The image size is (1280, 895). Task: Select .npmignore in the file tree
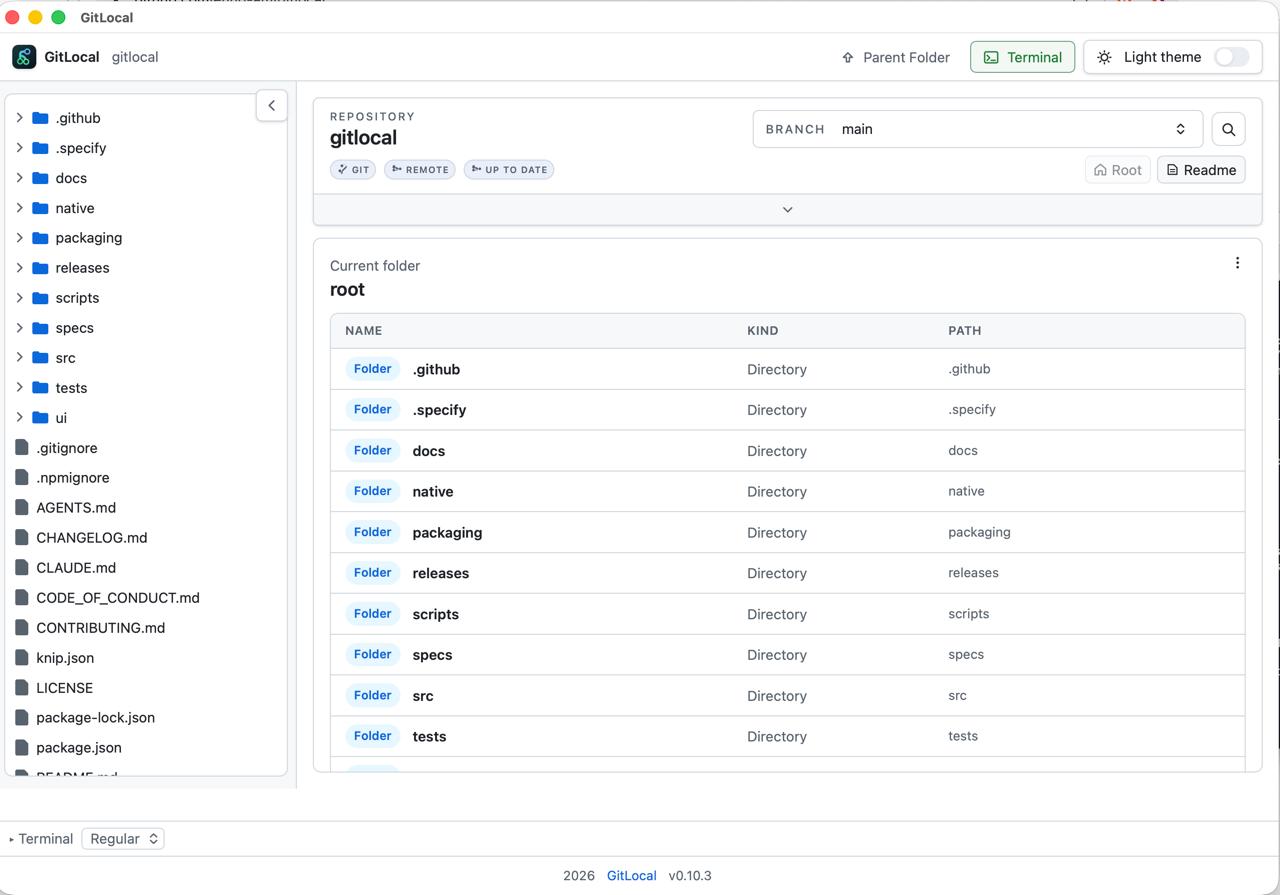(73, 478)
